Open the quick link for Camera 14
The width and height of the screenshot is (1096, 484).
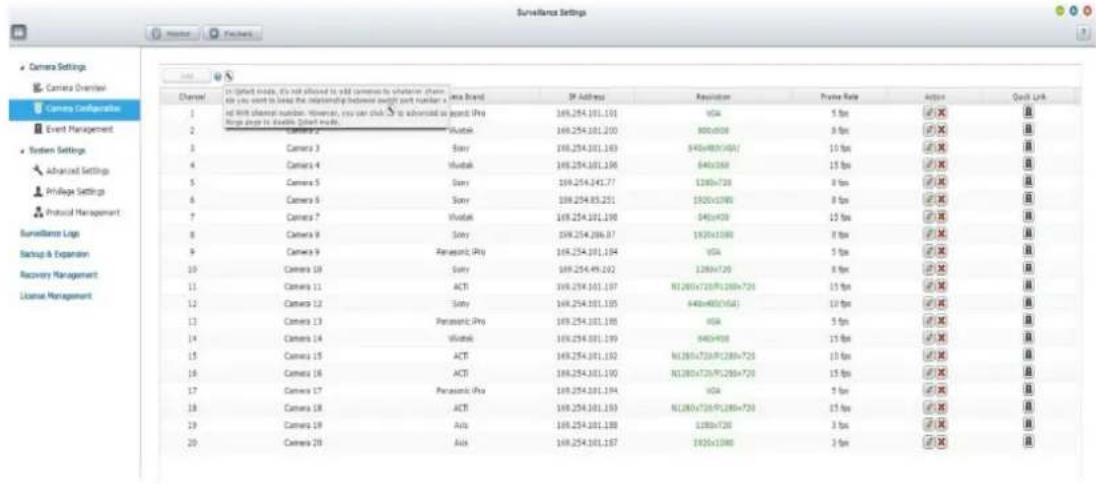(1030, 339)
